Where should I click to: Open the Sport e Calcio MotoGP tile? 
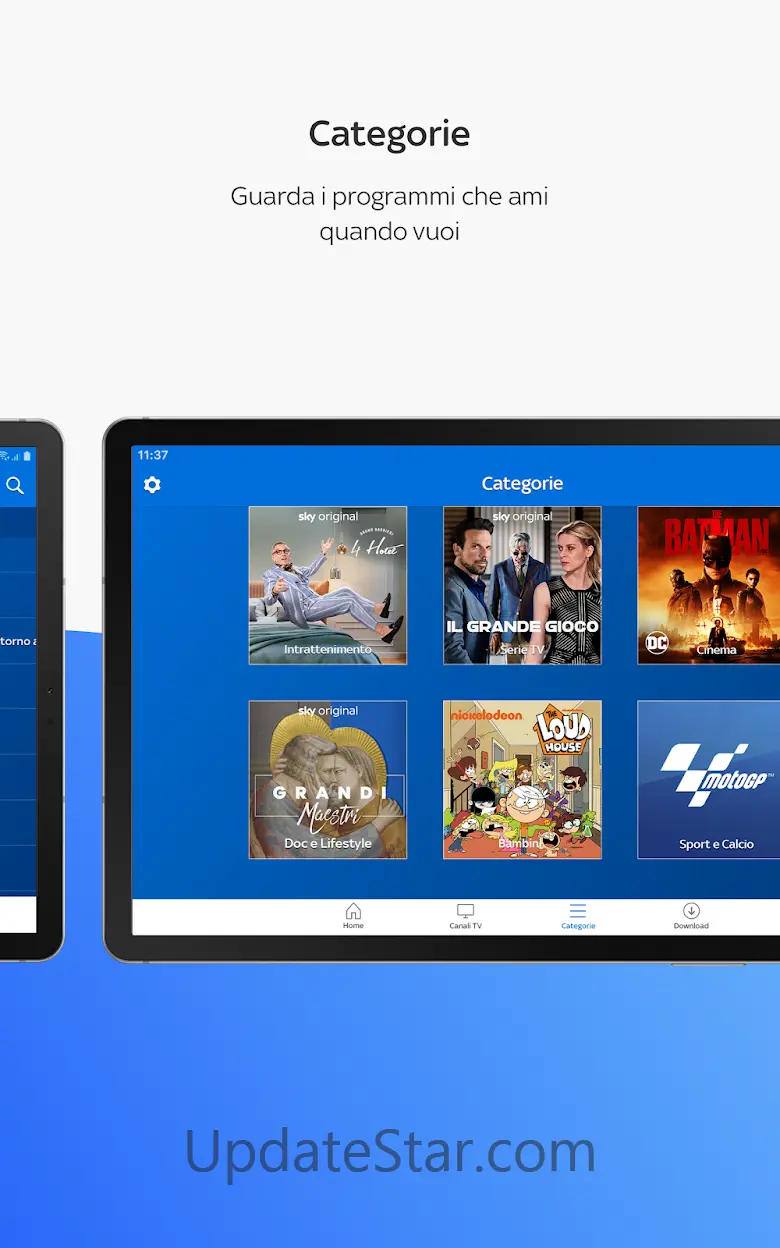709,779
